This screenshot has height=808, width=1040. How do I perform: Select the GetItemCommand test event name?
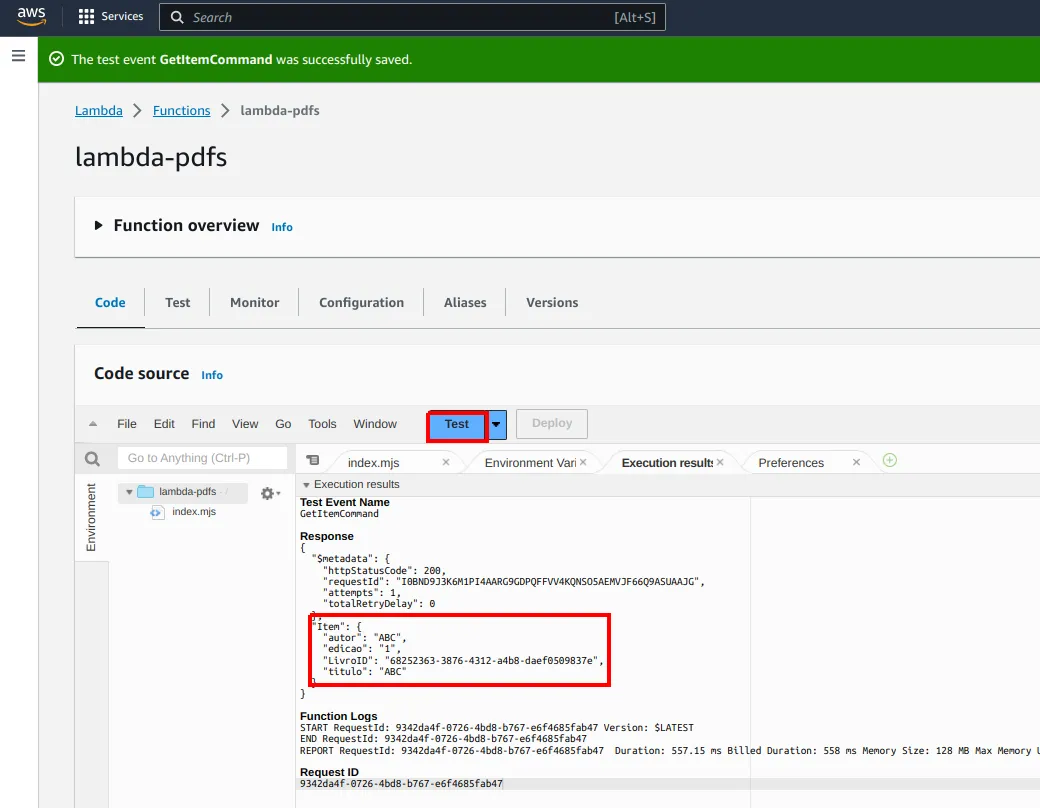[339, 514]
